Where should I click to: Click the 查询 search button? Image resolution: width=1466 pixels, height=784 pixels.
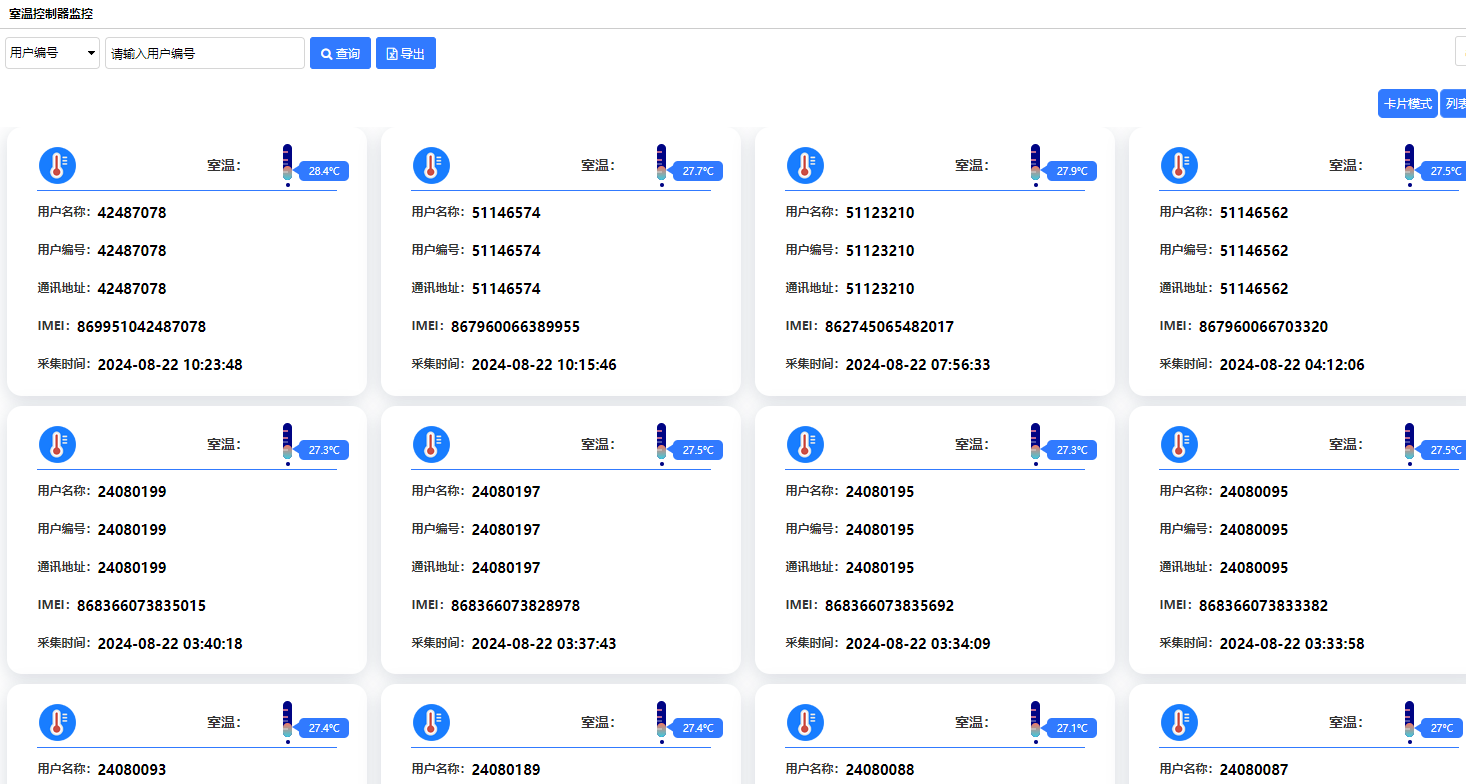[x=340, y=53]
